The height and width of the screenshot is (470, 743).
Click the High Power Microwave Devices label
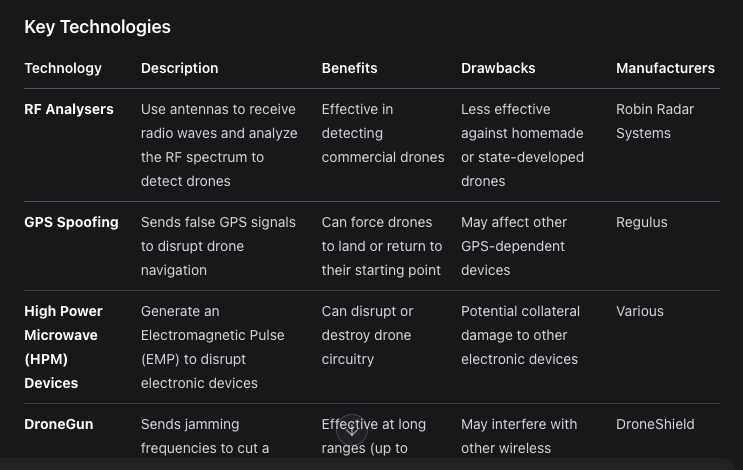coord(63,347)
